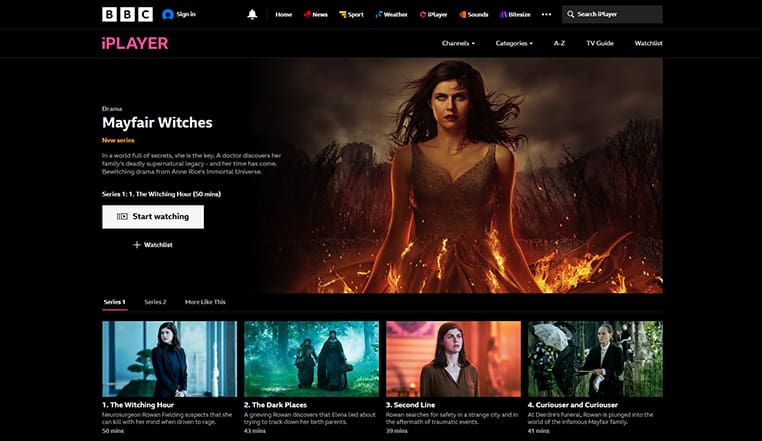
Task: Go to BBC Home
Action: 284,15
